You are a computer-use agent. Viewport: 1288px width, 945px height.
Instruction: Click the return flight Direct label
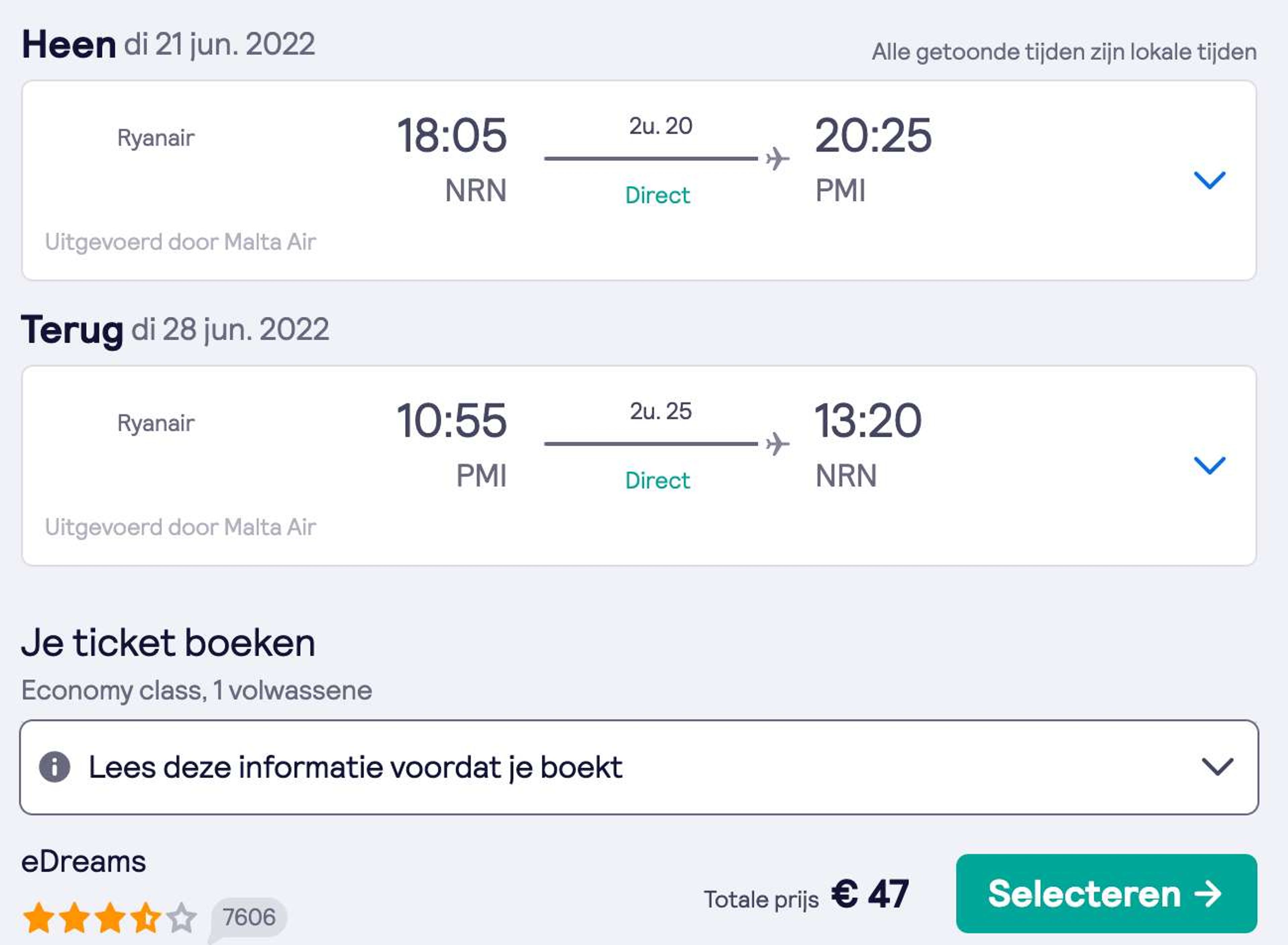click(657, 481)
